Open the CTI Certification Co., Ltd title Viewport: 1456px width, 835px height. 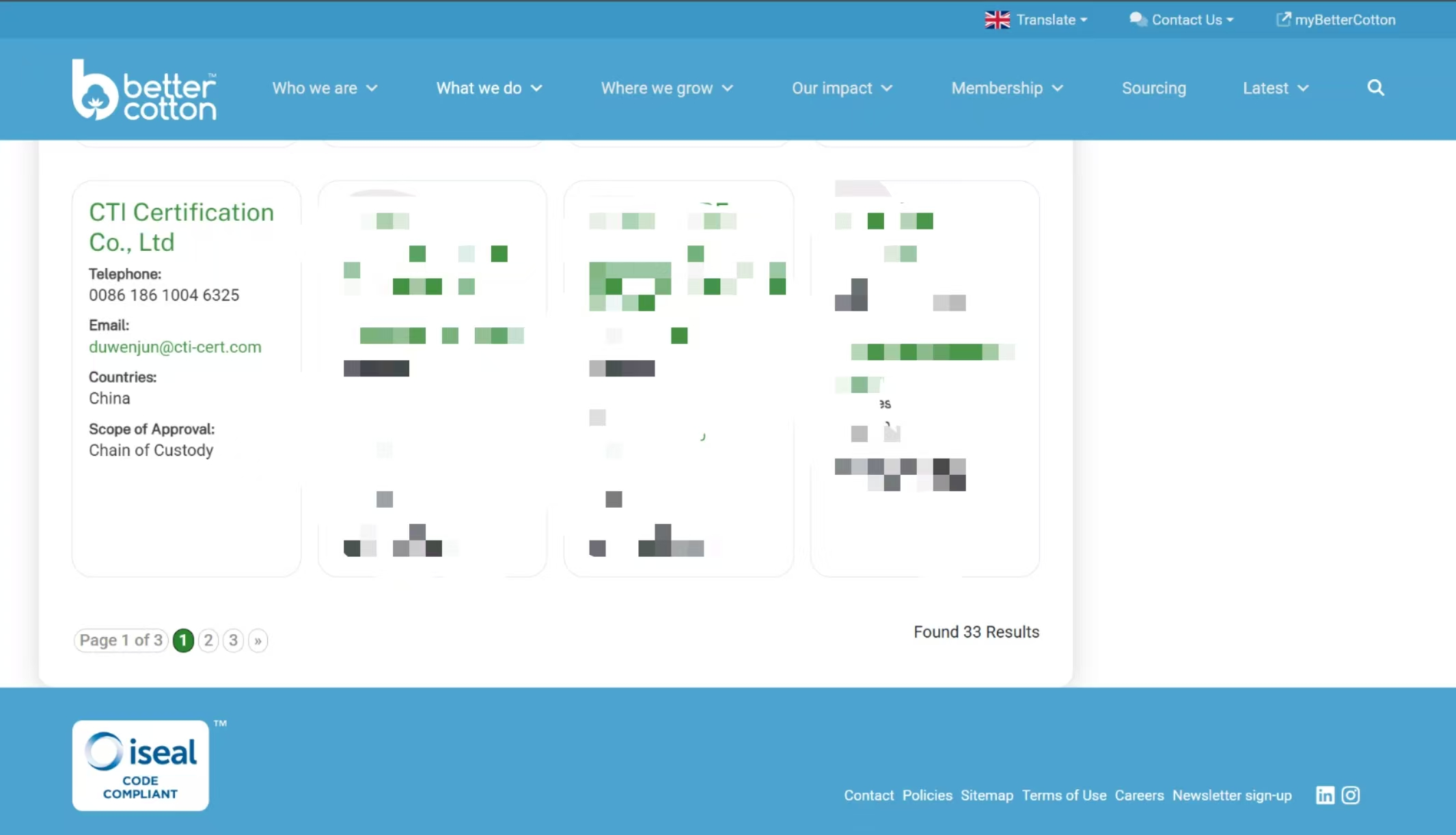pyautogui.click(x=181, y=227)
